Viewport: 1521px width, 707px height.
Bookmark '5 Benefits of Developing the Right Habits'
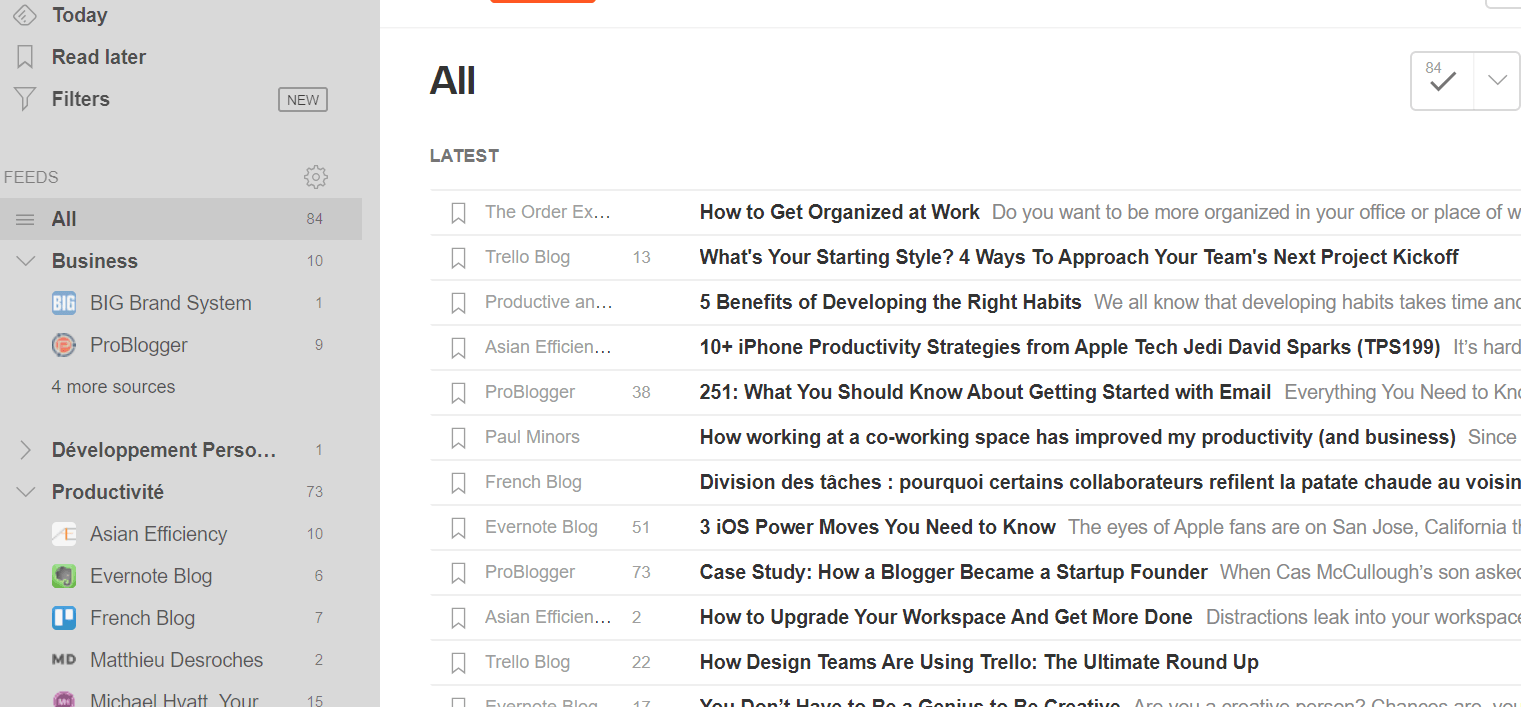[458, 302]
